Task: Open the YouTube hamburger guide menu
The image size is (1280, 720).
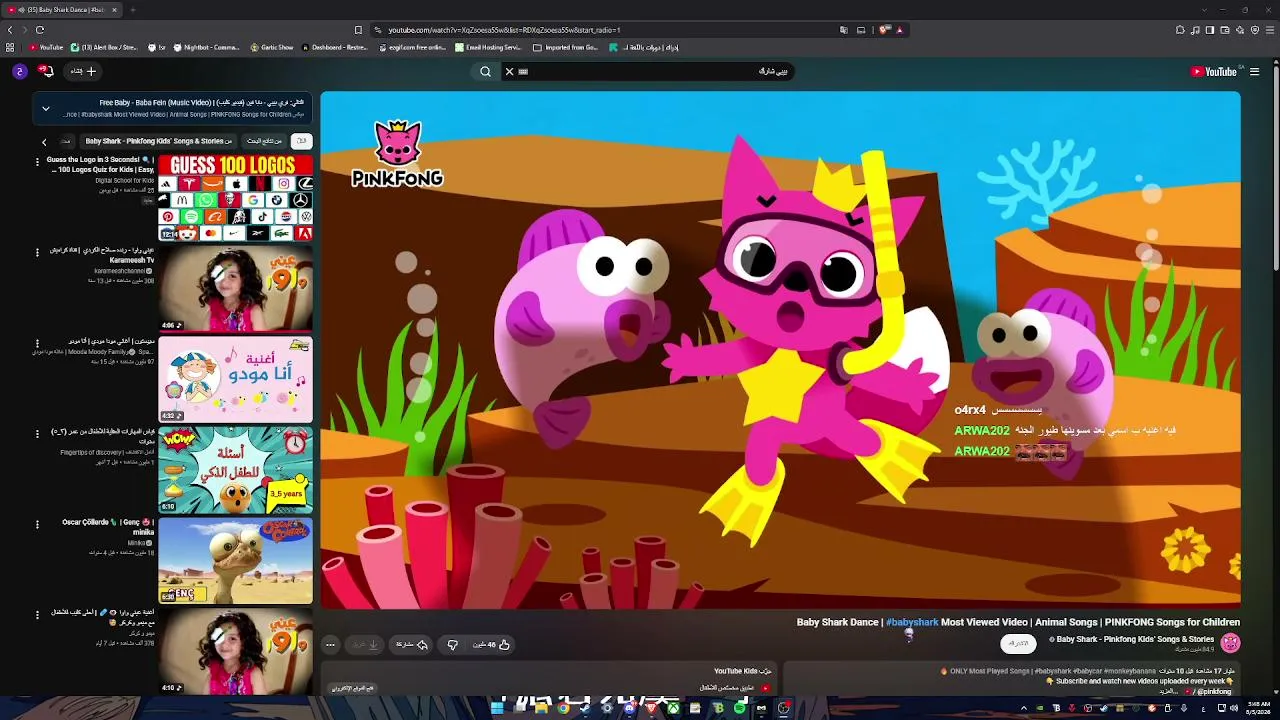Action: pos(1254,71)
